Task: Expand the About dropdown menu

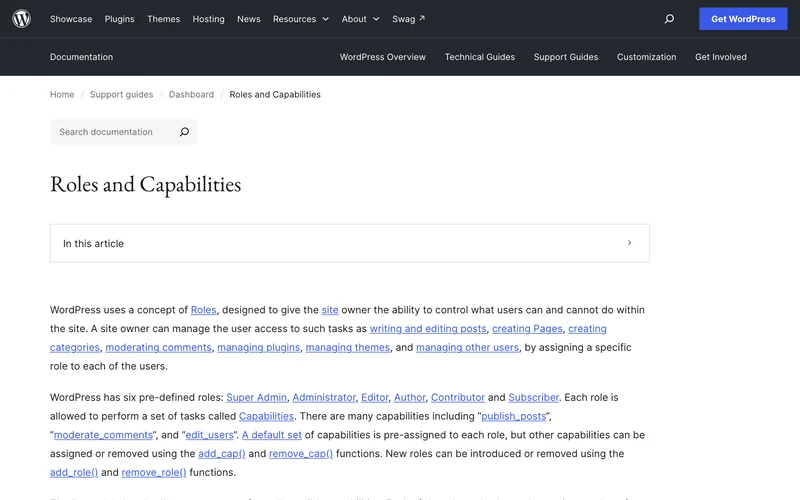Action: [x=360, y=19]
